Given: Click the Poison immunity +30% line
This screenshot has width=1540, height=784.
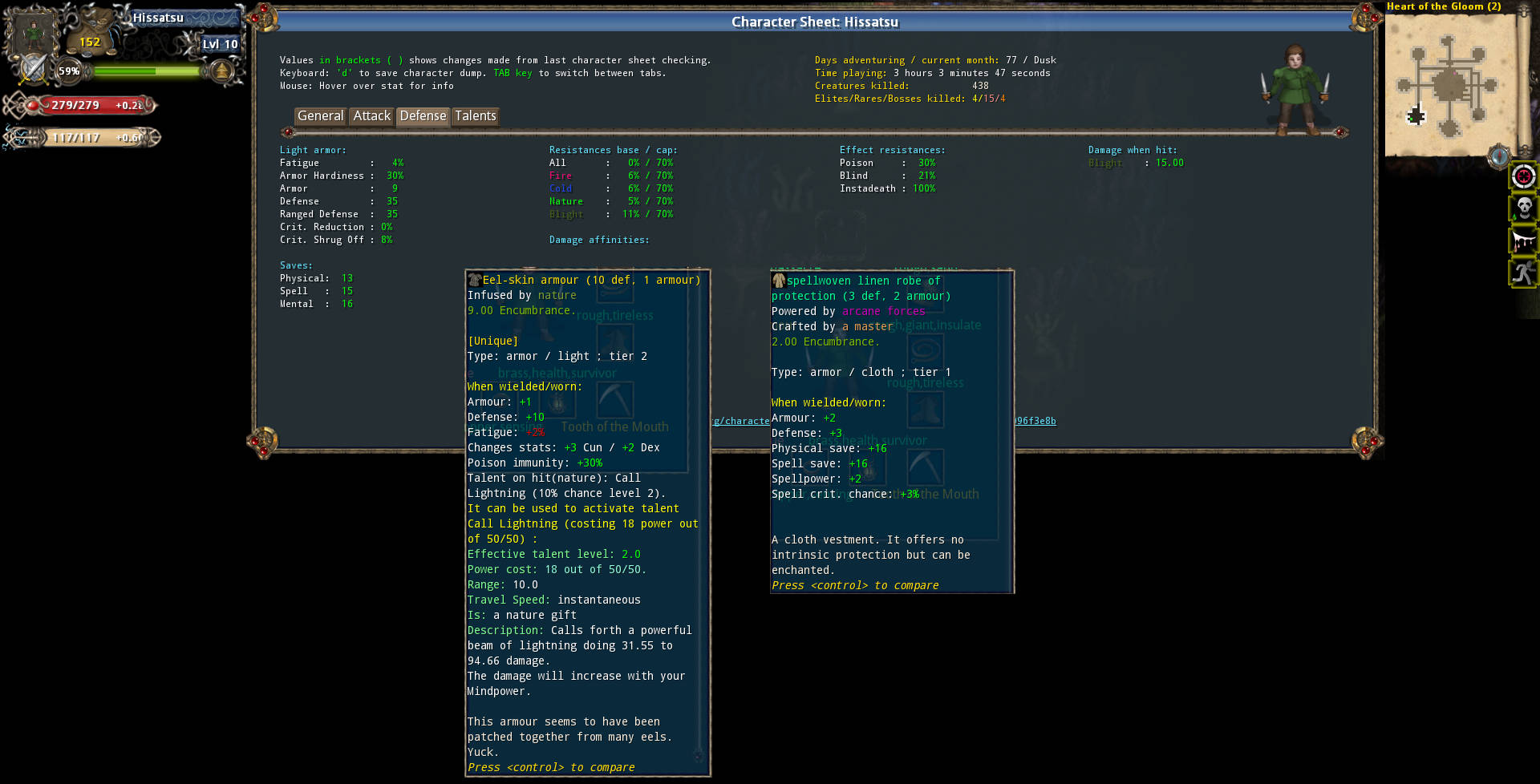Looking at the screenshot, I should coord(535,463).
